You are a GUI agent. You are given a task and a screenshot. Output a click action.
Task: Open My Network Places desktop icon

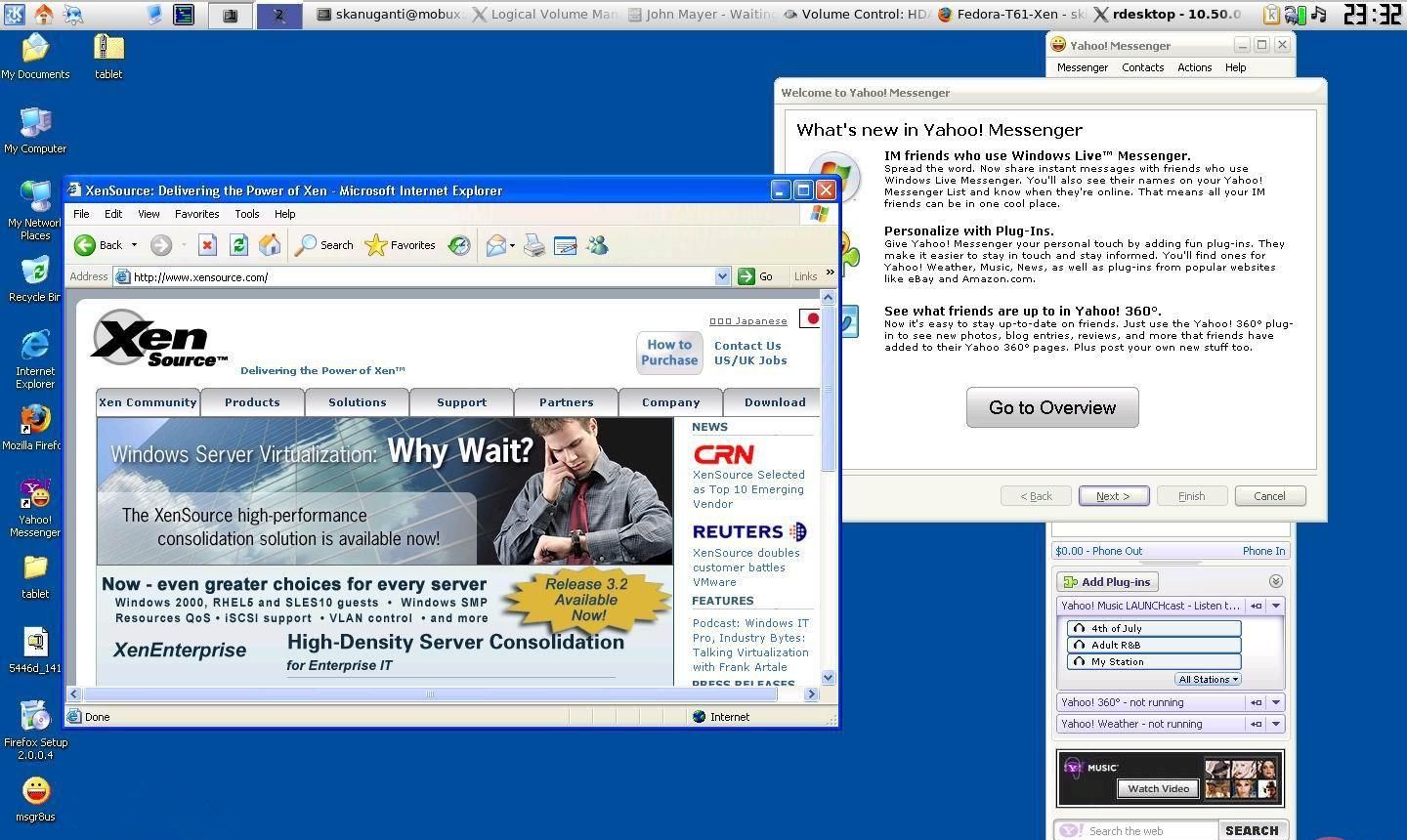[35, 211]
